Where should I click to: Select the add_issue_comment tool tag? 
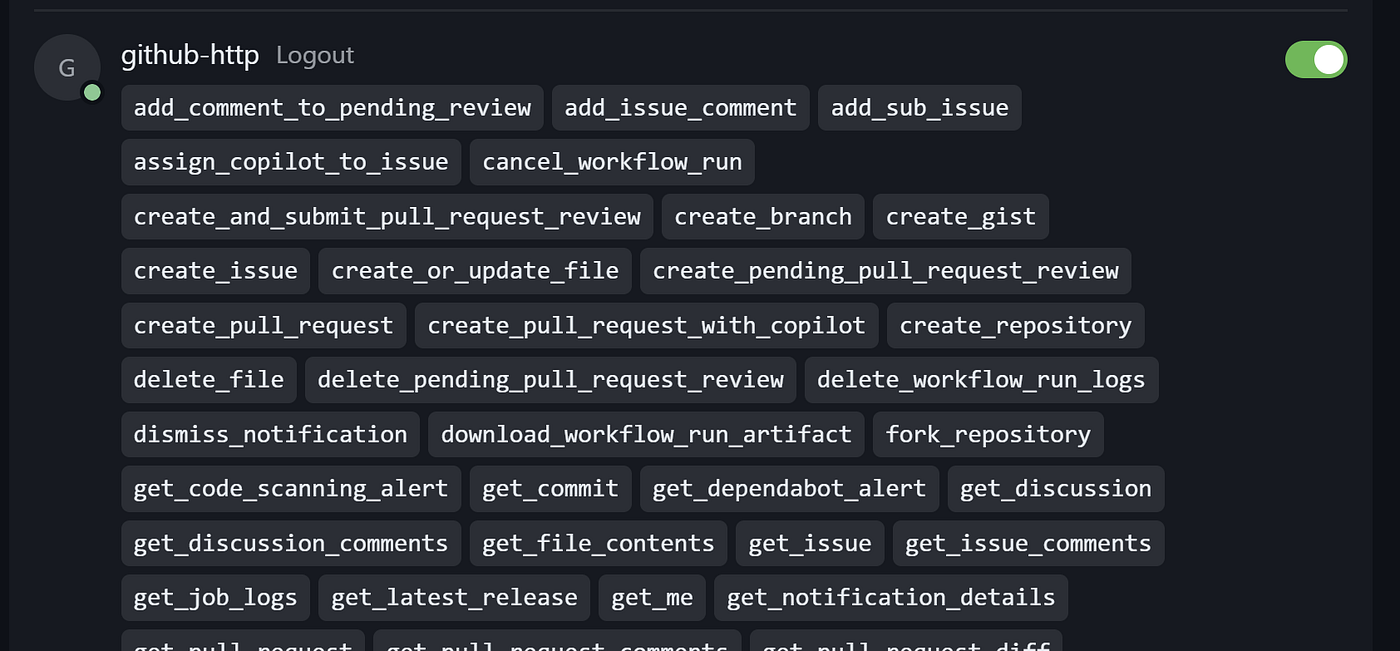[681, 108]
